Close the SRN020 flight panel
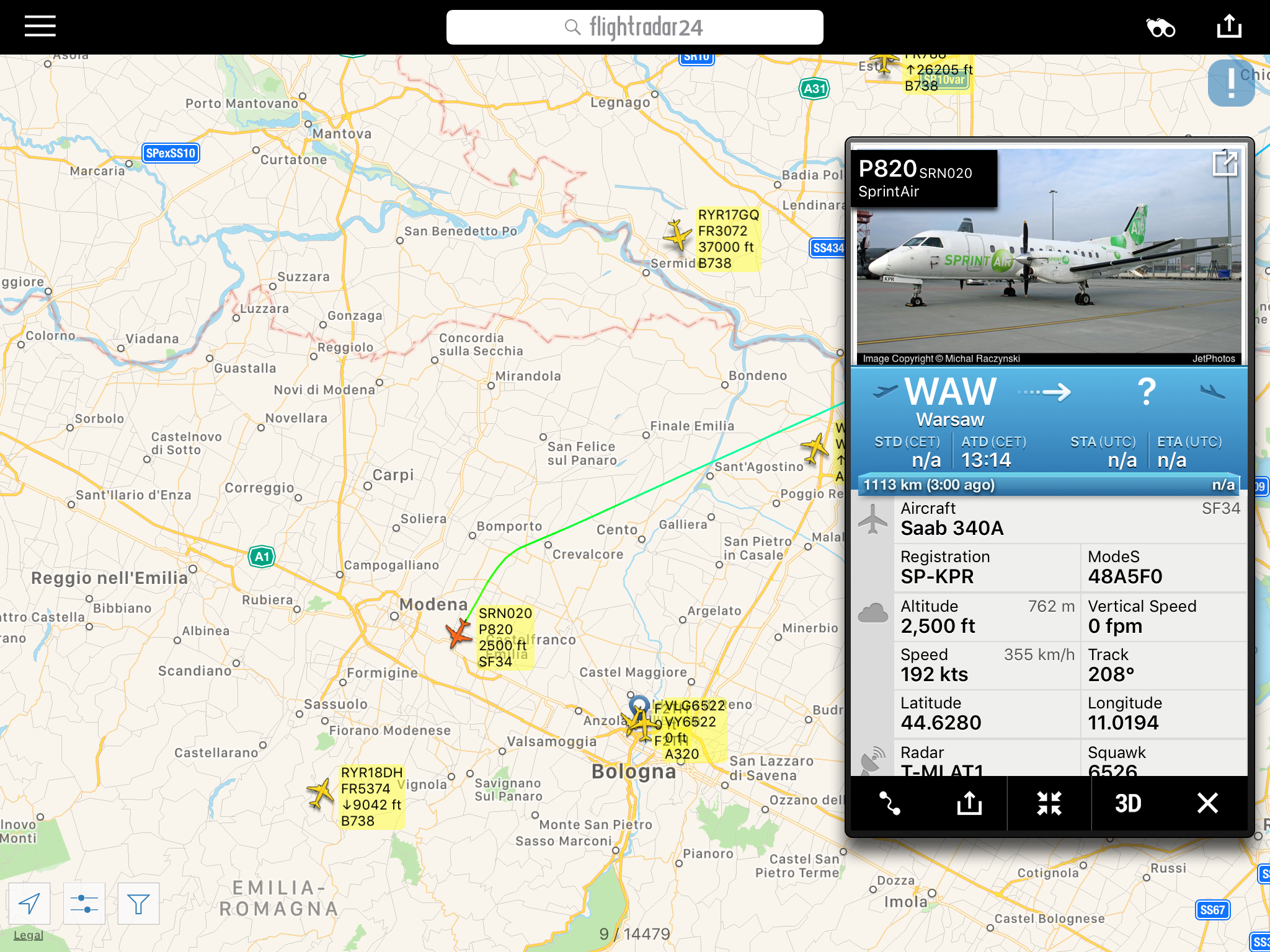1270x952 pixels. pyautogui.click(x=1207, y=803)
